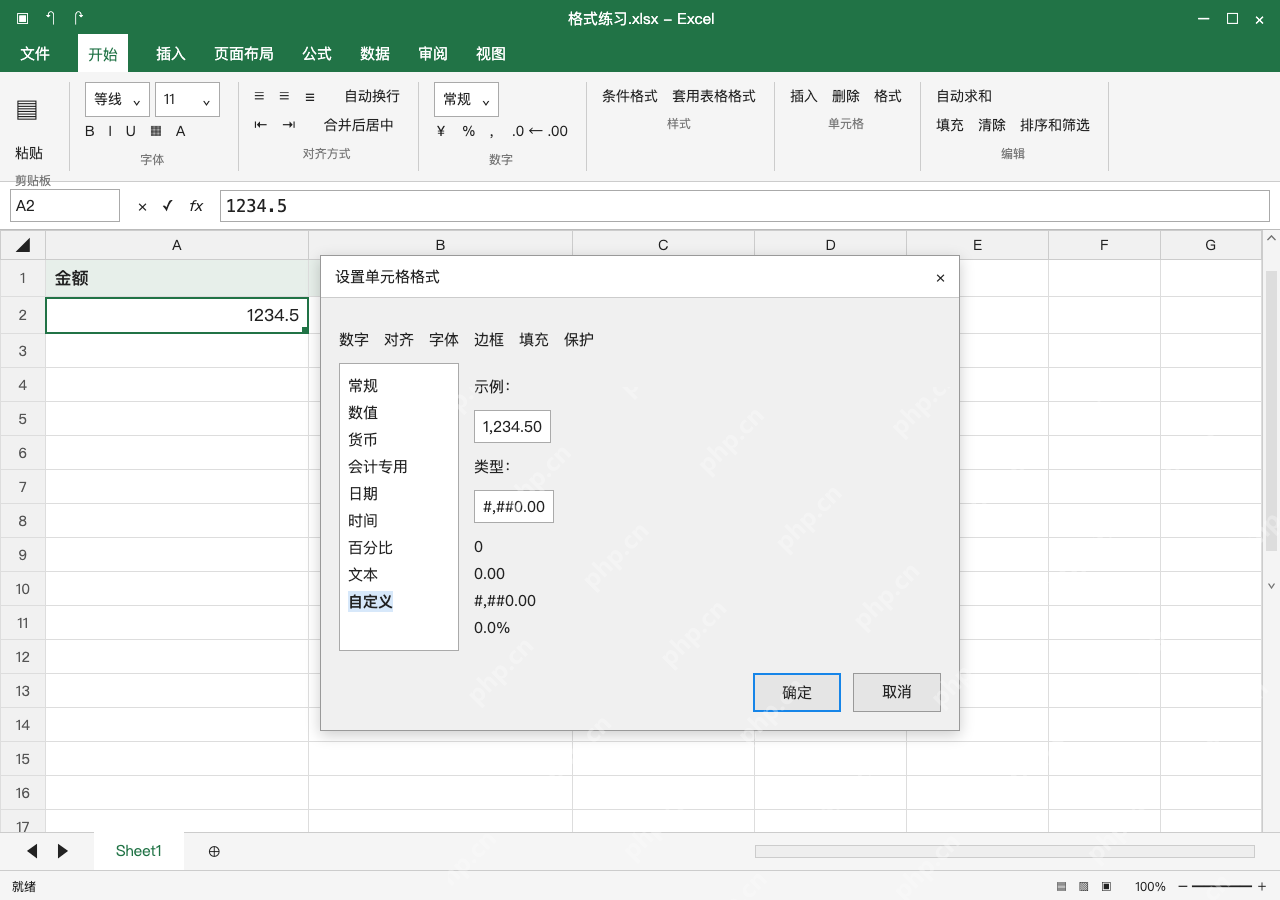Image resolution: width=1280 pixels, height=900 pixels.
Task: Click the 类型 format code input field
Action: [x=514, y=506]
